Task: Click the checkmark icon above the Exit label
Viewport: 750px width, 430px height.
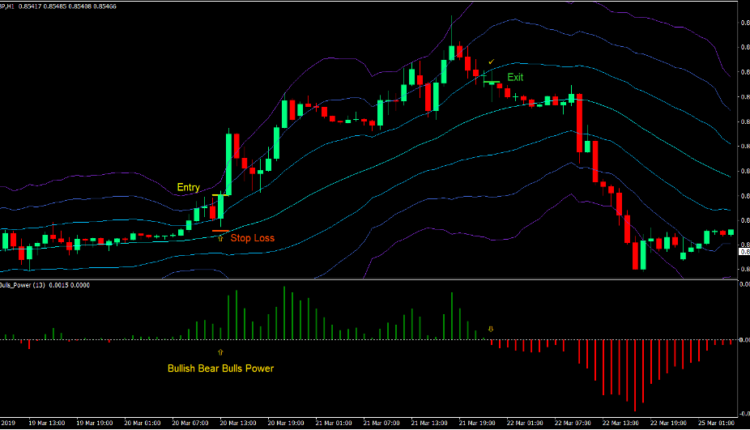Action: point(490,63)
